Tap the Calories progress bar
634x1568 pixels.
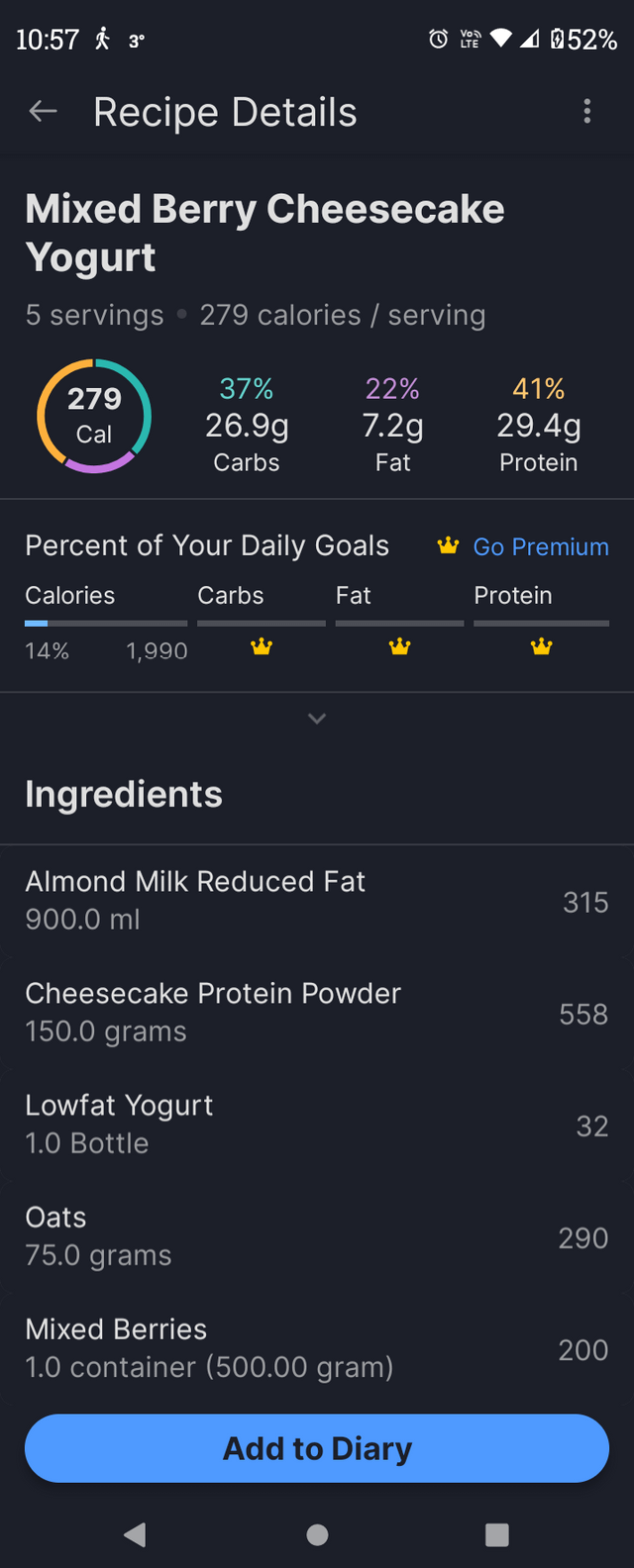click(x=106, y=624)
